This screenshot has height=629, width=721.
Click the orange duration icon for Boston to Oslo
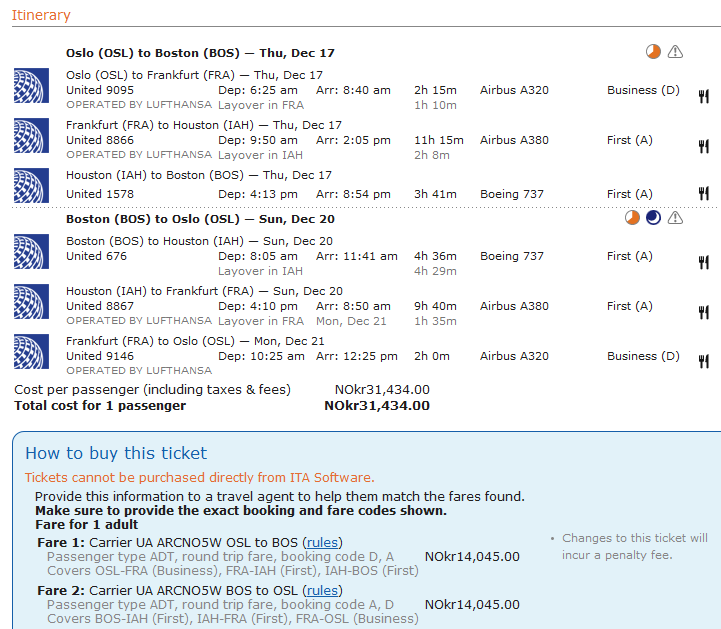631,218
